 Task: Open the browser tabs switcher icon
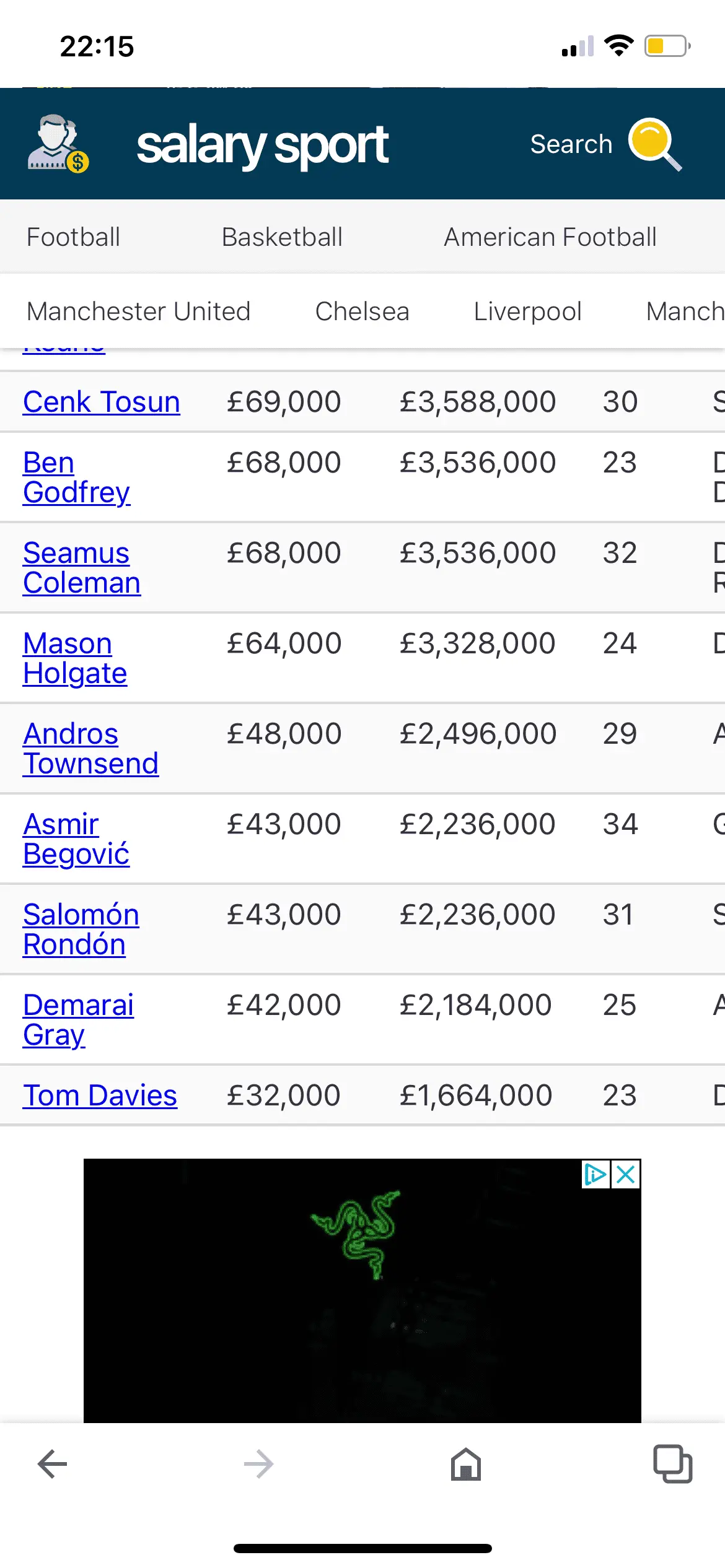pyautogui.click(x=672, y=1464)
